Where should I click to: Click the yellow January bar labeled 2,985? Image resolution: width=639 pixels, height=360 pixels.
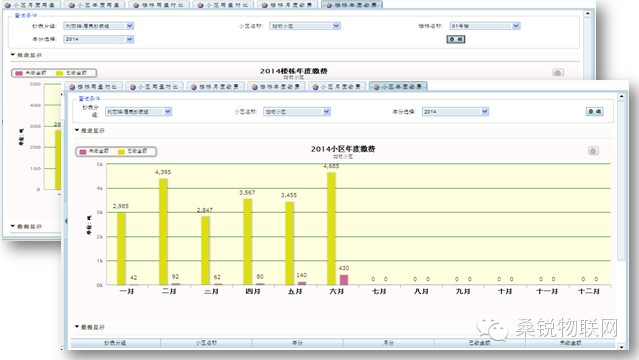point(121,249)
